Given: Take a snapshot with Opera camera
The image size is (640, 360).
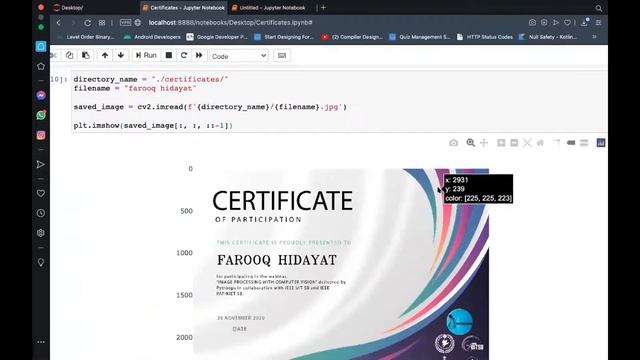Looking at the screenshot, I should coord(532,22).
